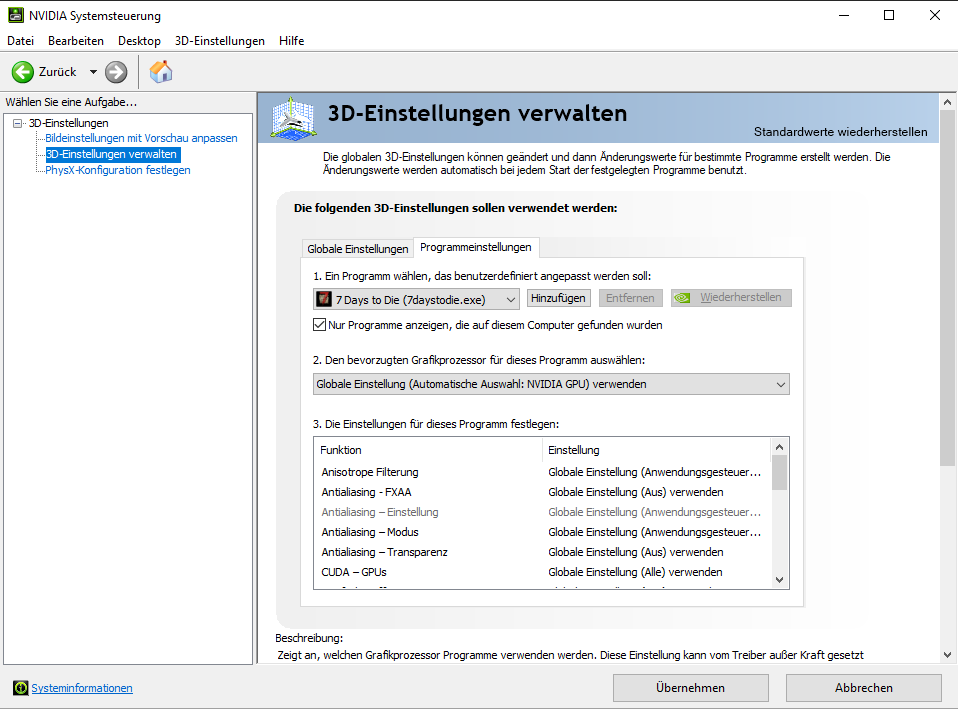The height and width of the screenshot is (710, 958).
Task: Select the Programmeinstellungen tab
Action: tap(476, 247)
